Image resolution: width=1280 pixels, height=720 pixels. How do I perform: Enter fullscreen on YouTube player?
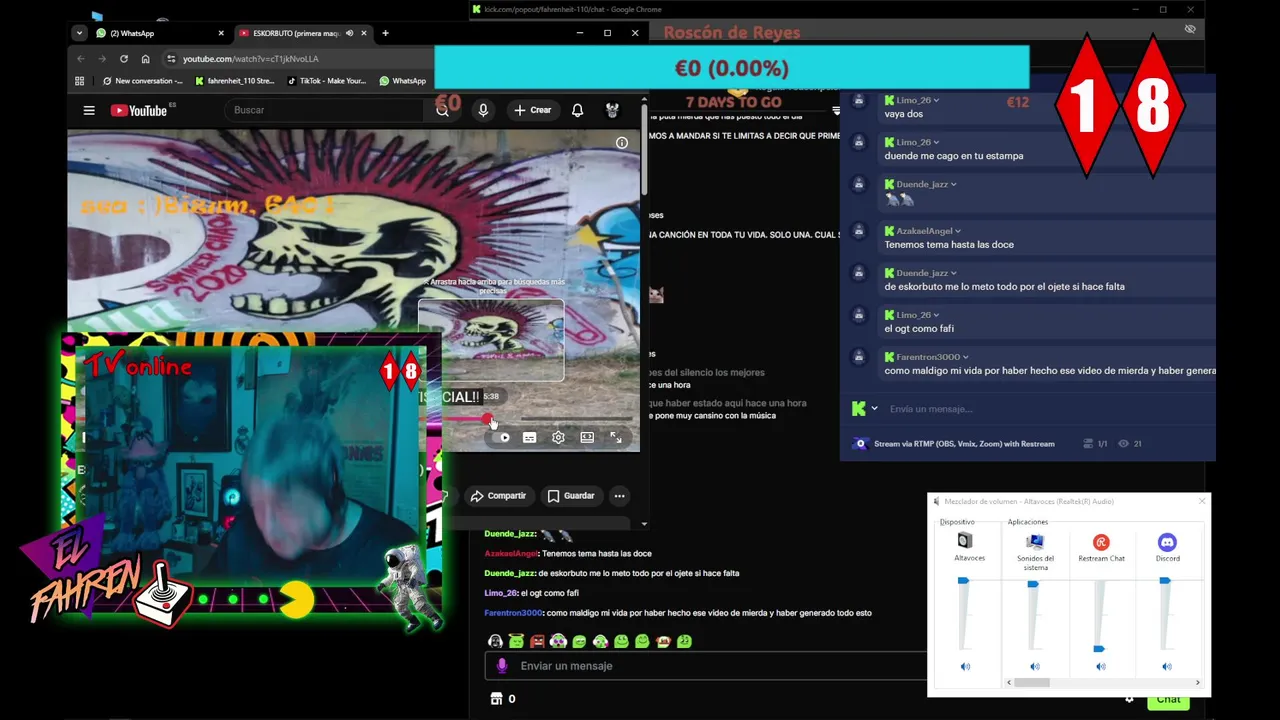[615, 437]
